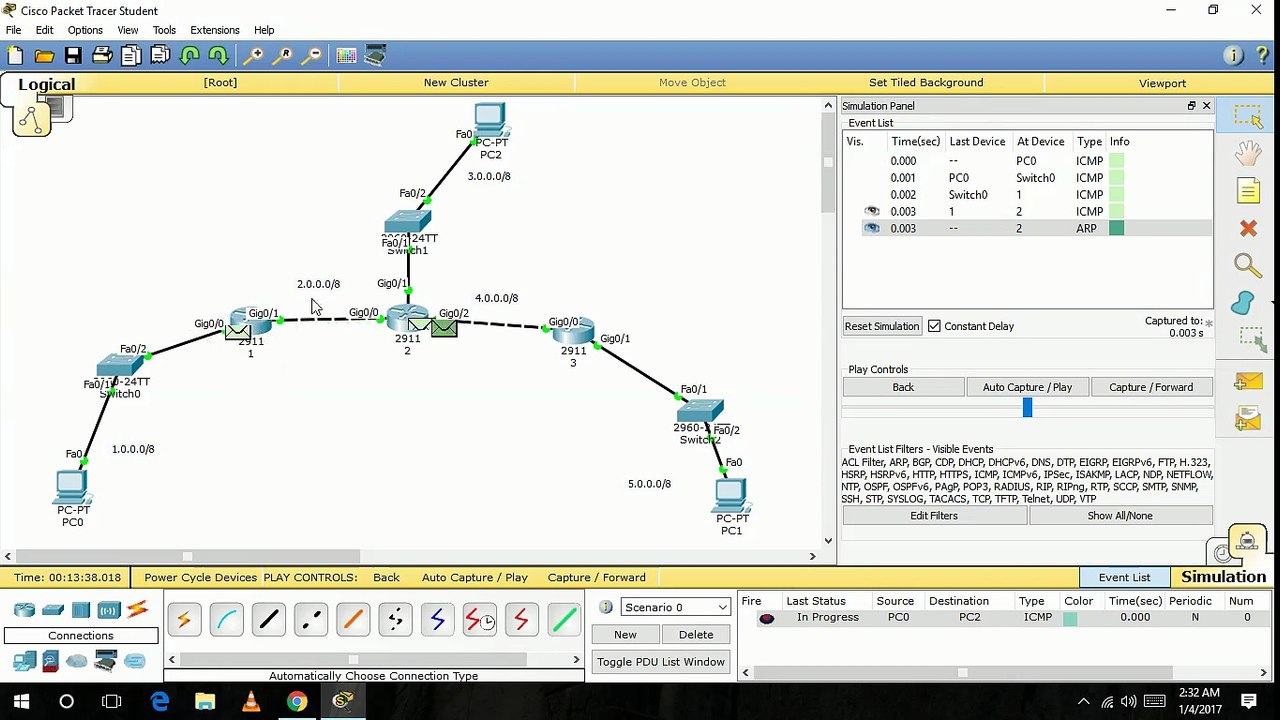Click New Cluster in the workspace bar
Image resolution: width=1280 pixels, height=720 pixels.
456,83
